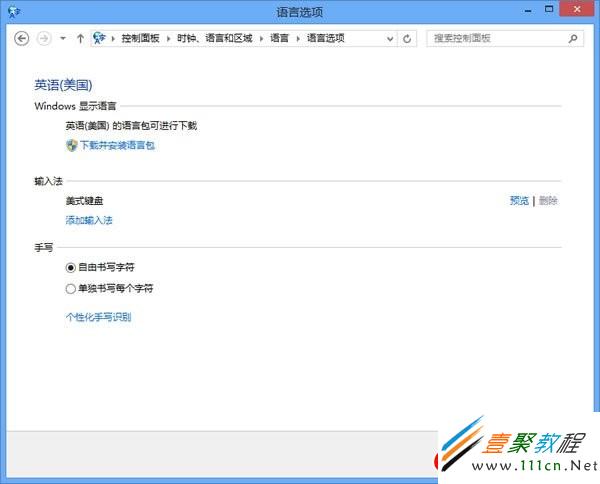This screenshot has width=600, height=484.
Task: Select the 自由书写字符 radio option
Action: pyautogui.click(x=100, y=267)
